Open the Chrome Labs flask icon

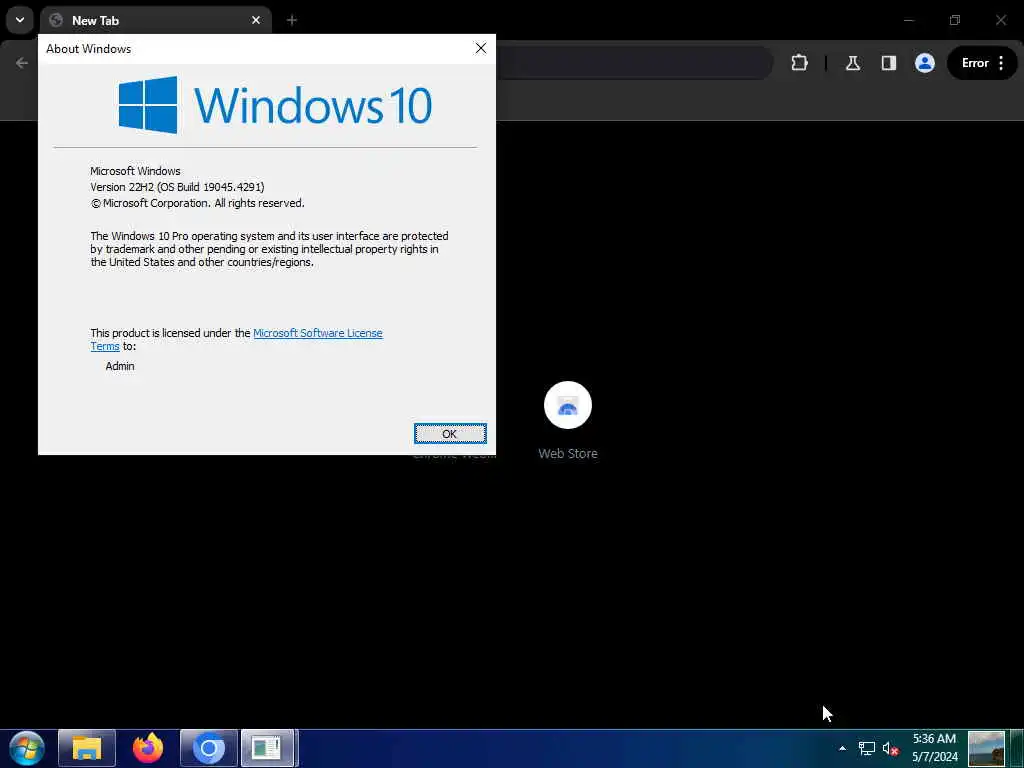pyautogui.click(x=852, y=63)
